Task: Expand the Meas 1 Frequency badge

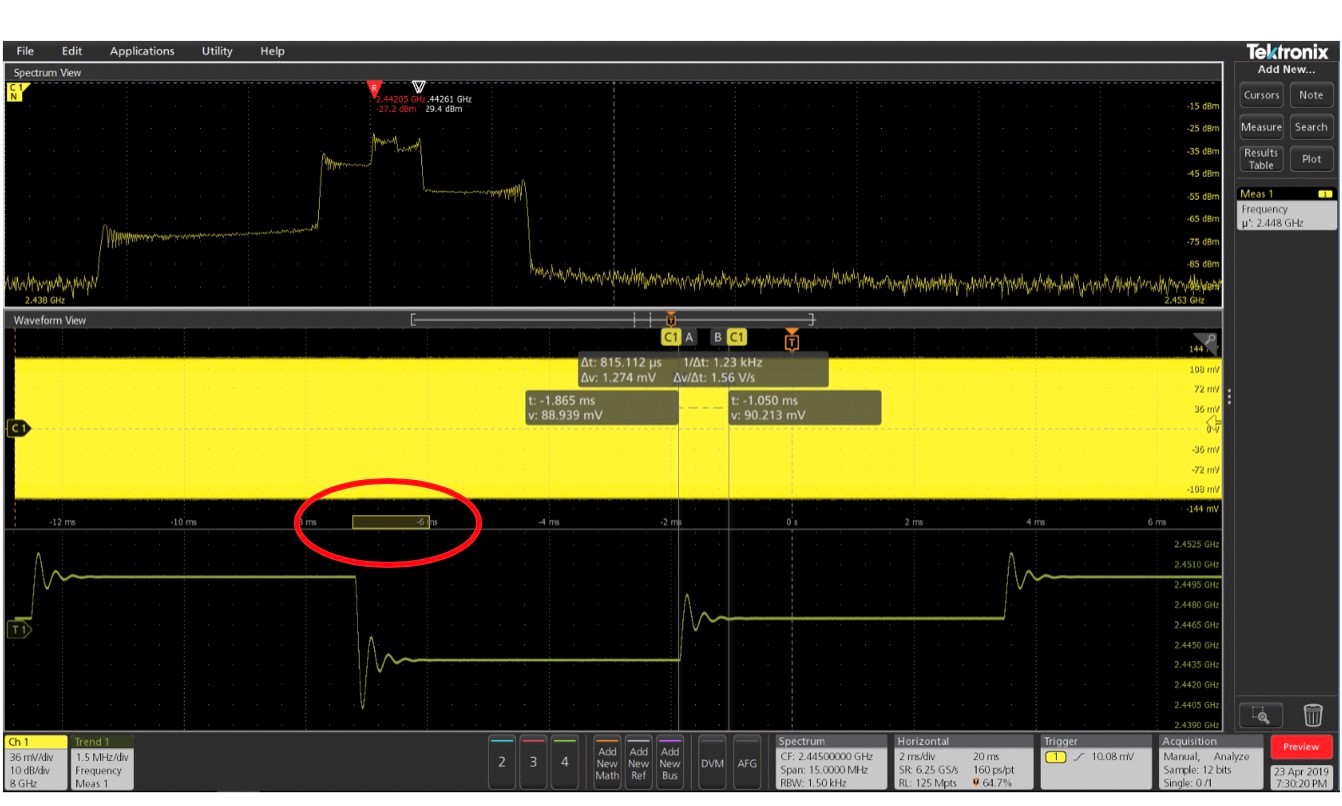Action: click(x=1286, y=209)
